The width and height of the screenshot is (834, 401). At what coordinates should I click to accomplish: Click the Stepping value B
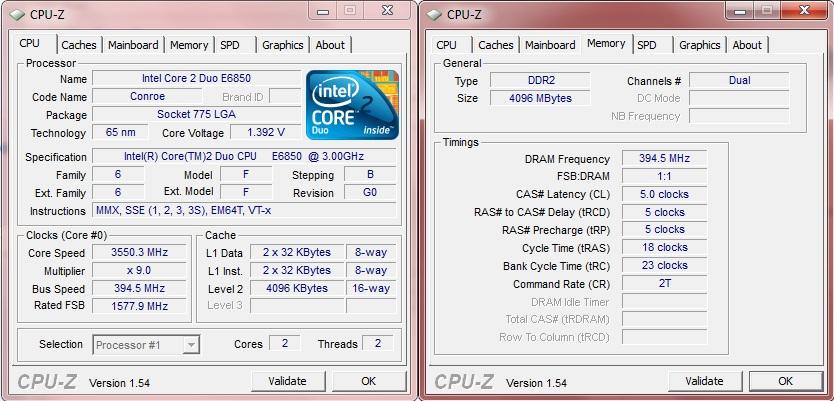point(370,174)
